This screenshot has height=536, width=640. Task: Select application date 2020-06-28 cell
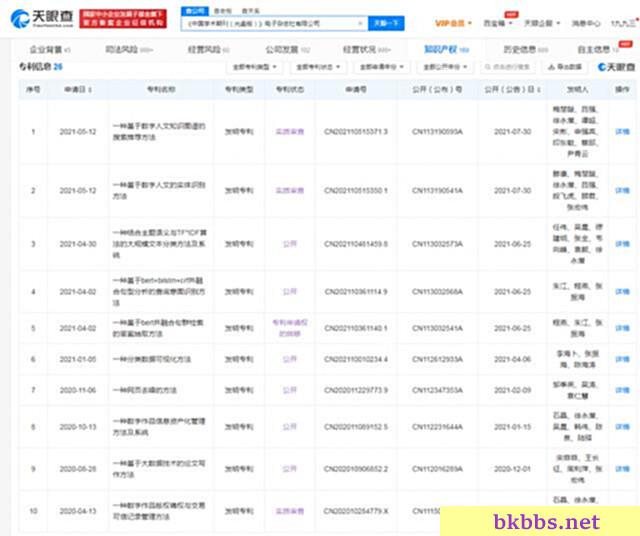[x=78, y=469]
